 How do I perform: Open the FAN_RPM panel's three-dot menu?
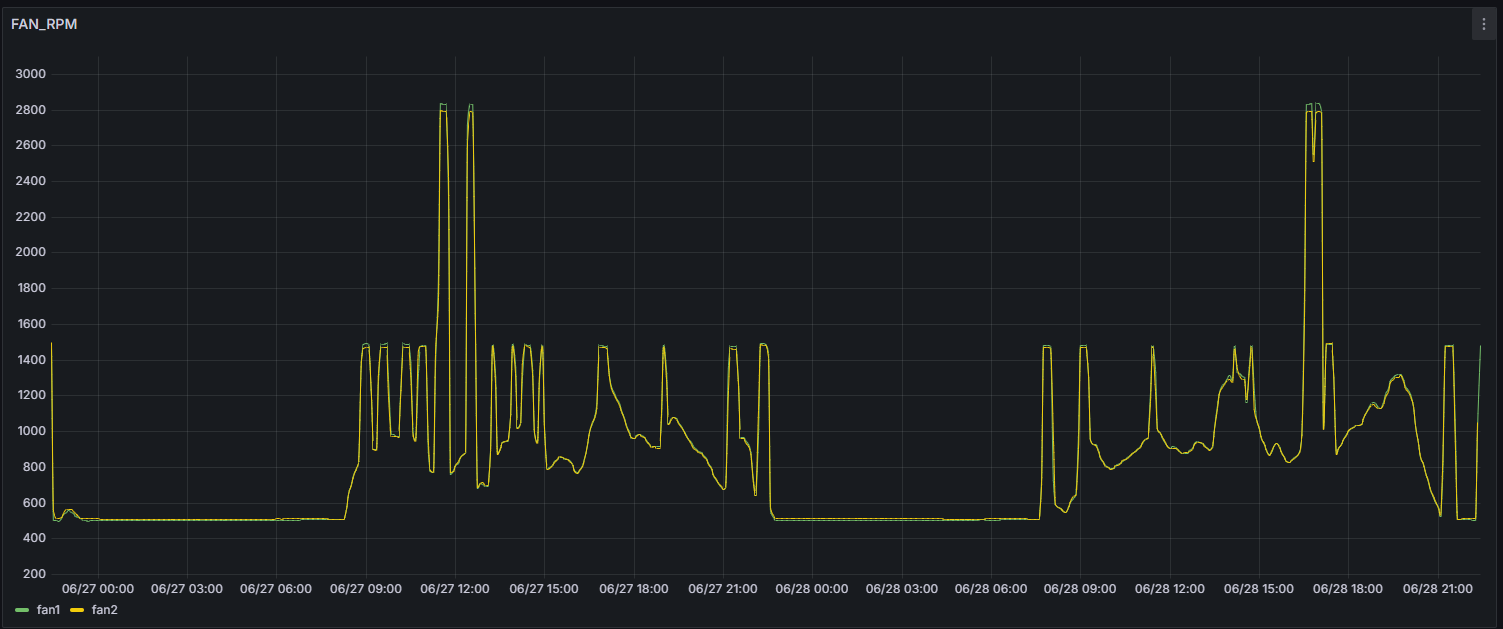click(1483, 24)
